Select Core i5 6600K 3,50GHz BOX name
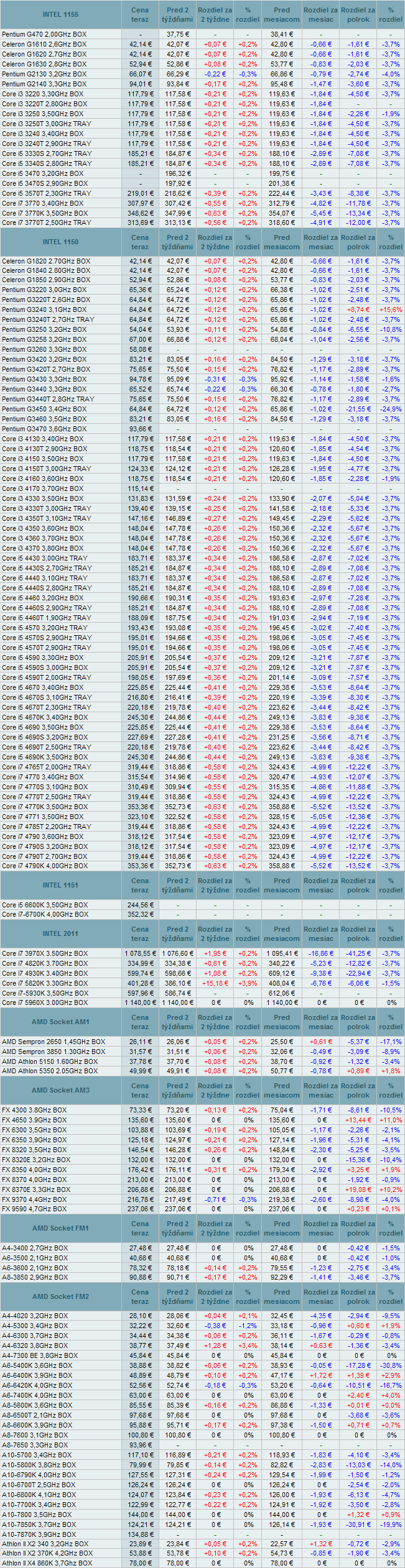Image resolution: width=405 pixels, height=1568 pixels. (45, 905)
